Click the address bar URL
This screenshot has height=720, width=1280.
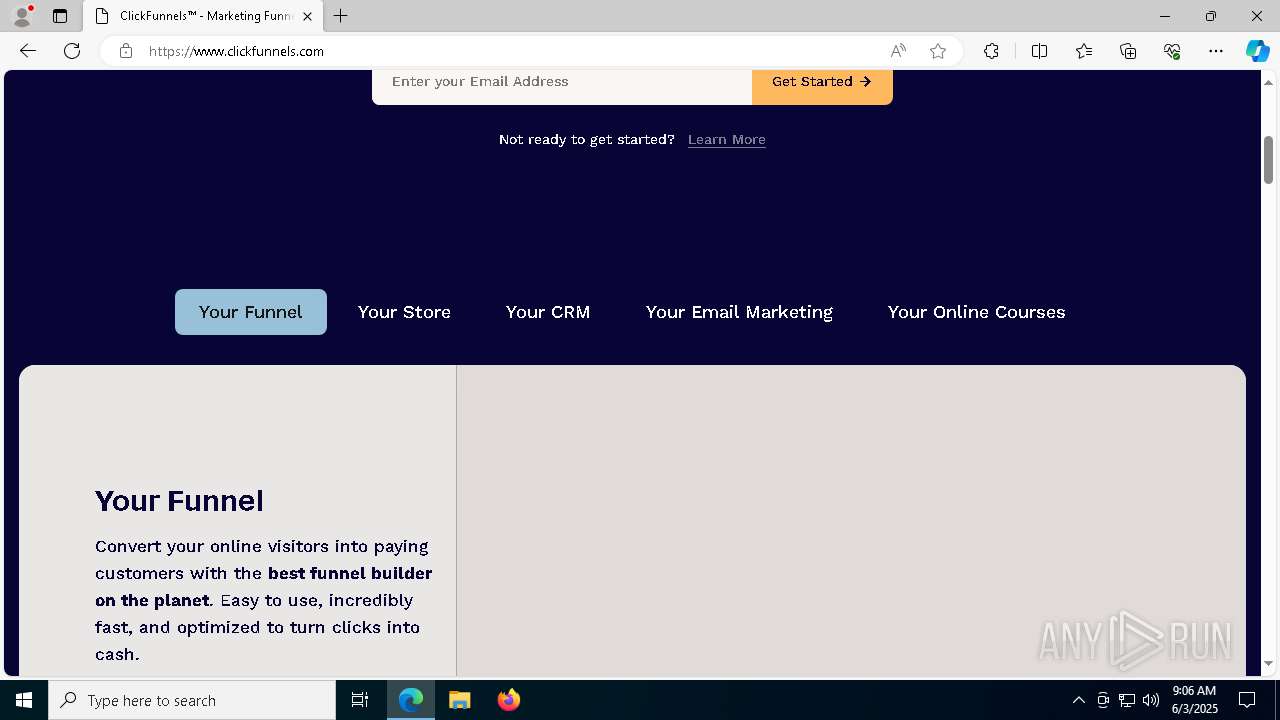pos(236,51)
